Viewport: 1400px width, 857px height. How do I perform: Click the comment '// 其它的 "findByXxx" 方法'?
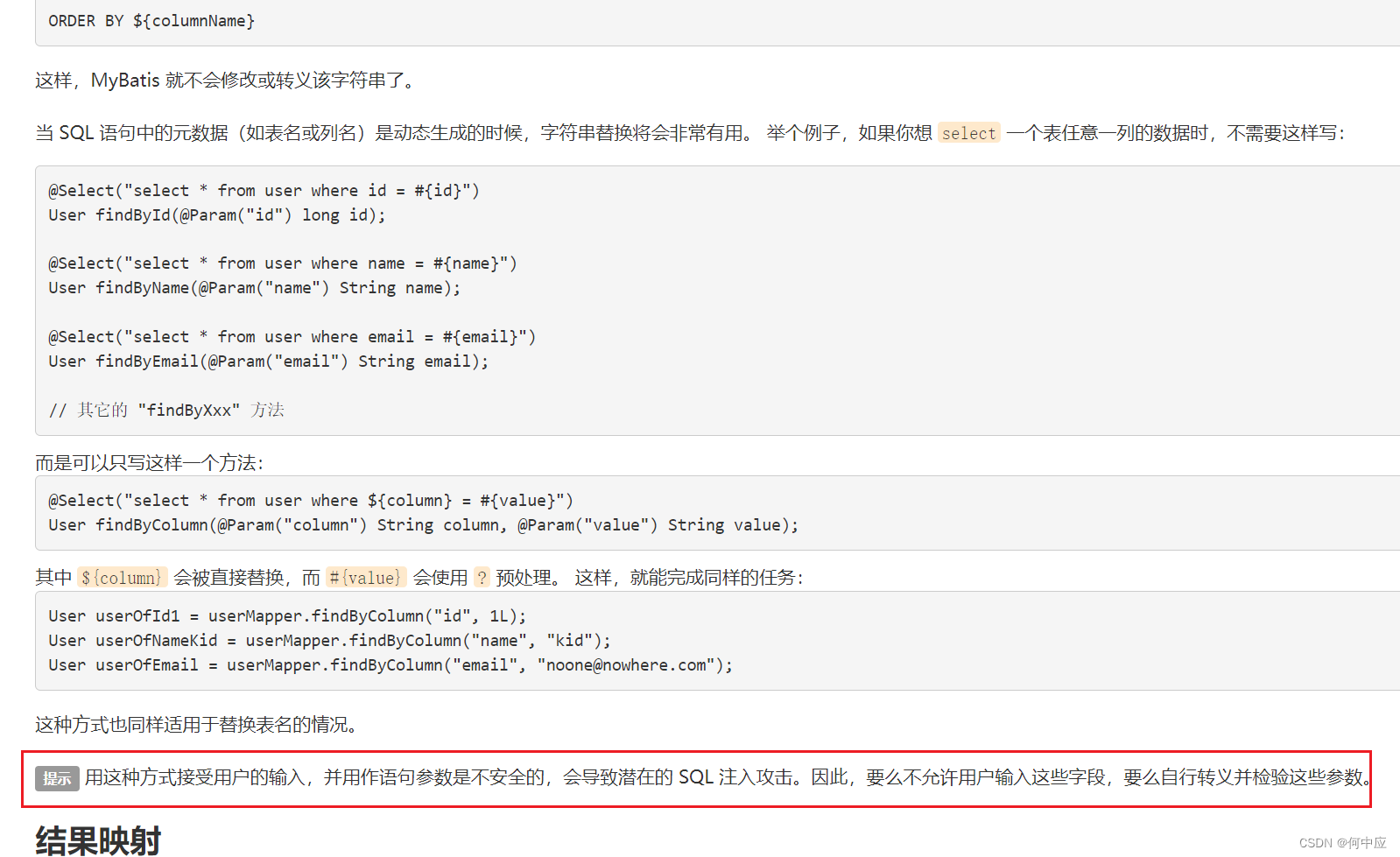pos(166,411)
